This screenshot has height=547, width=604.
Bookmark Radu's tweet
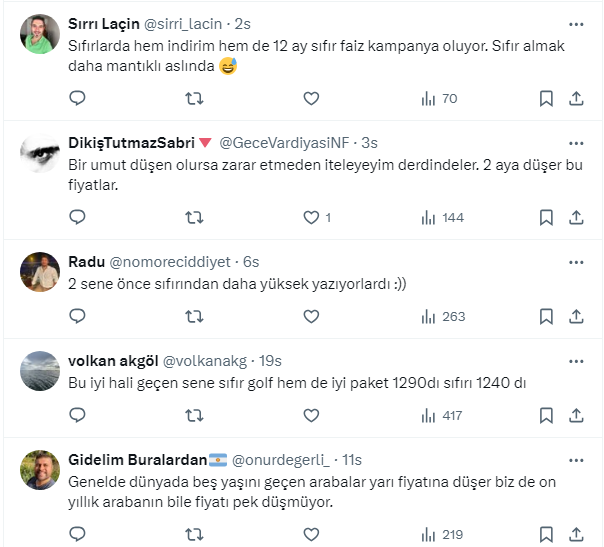546,316
